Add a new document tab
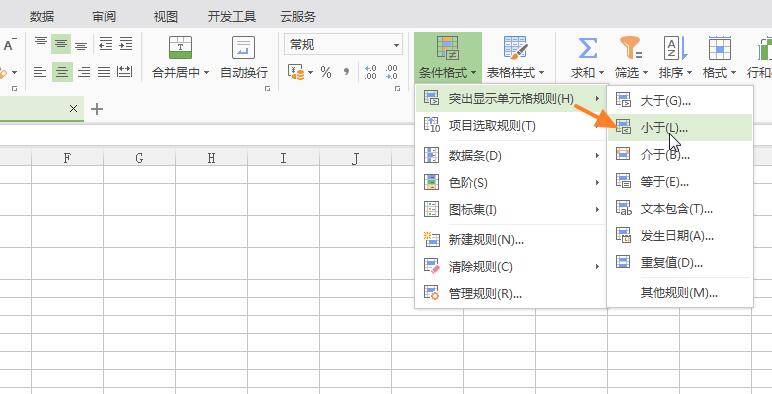Image resolution: width=772 pixels, height=394 pixels. coord(97,109)
